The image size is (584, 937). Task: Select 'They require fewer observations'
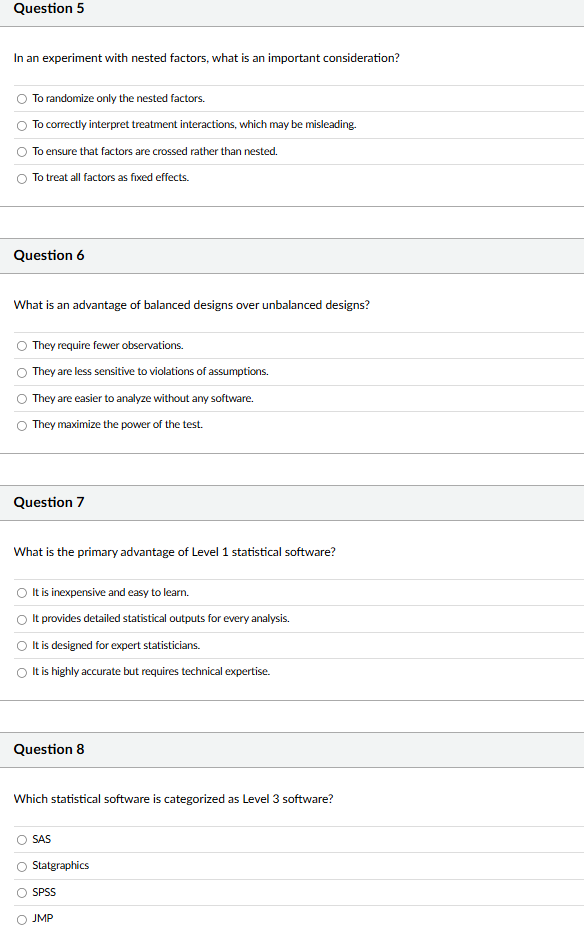point(21,345)
